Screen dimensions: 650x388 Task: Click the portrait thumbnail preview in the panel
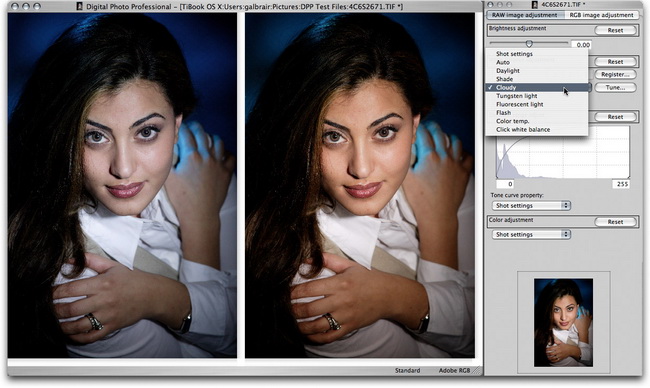[x=563, y=323]
